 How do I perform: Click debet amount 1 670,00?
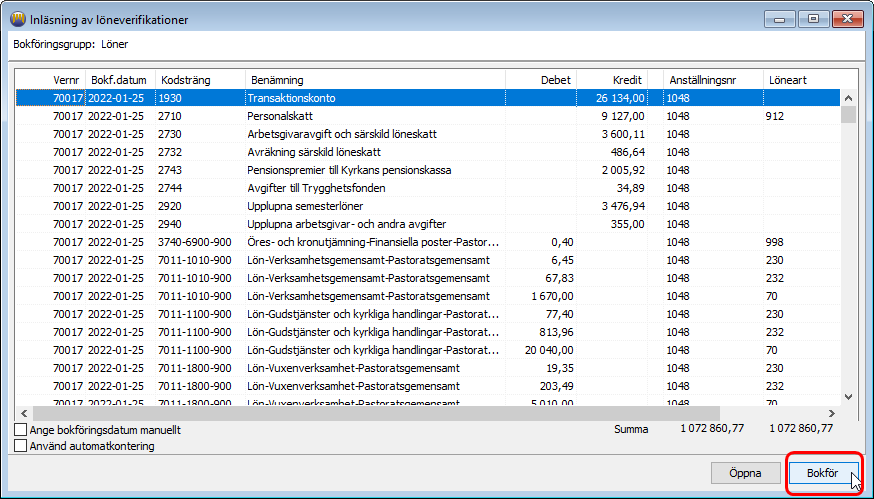coord(552,296)
